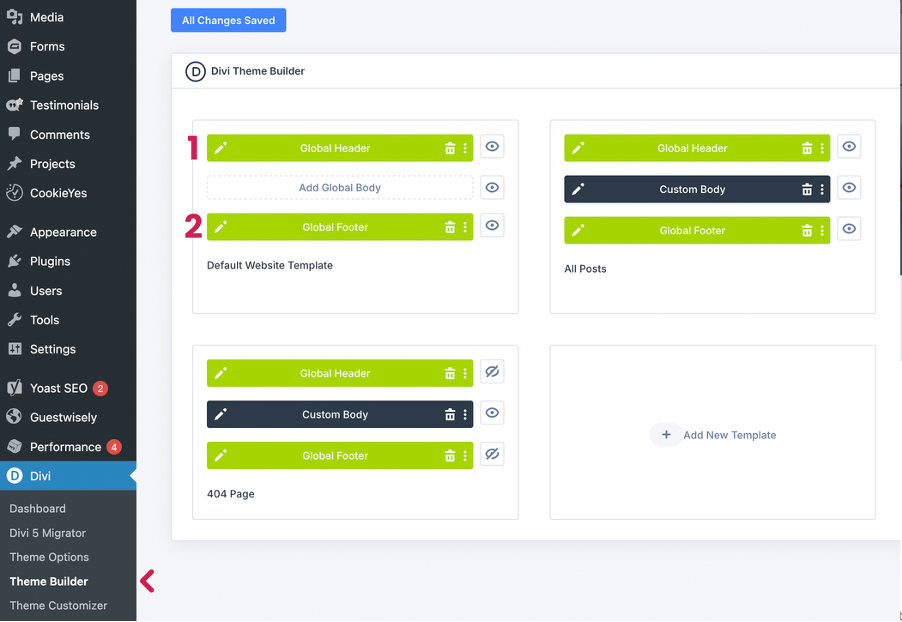This screenshot has width=902, height=622.
Task: Enable hidden Global Header on 404 Page
Action: [492, 372]
